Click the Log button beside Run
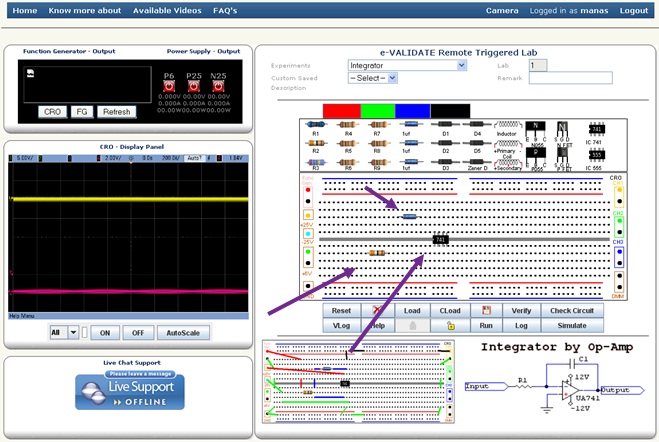 [521, 326]
